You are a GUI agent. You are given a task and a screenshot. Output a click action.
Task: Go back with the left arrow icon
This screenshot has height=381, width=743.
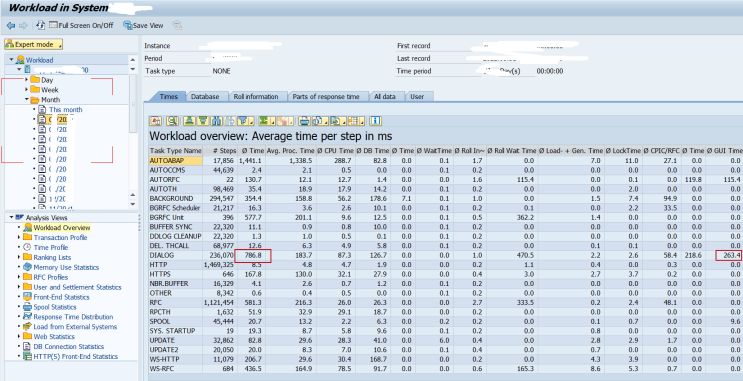point(10,26)
